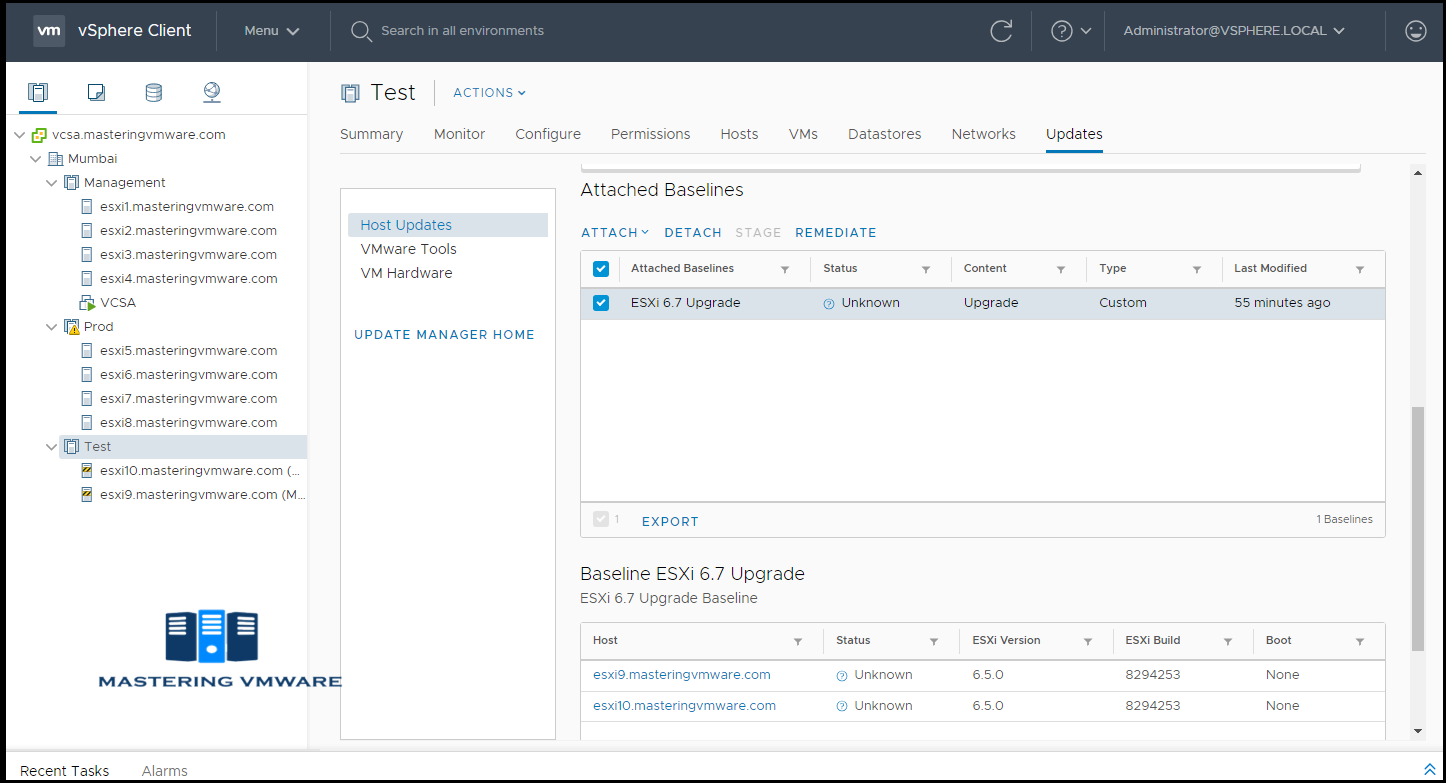The height and width of the screenshot is (783, 1446).
Task: Collapse the Test cluster node
Action: click(x=52, y=447)
